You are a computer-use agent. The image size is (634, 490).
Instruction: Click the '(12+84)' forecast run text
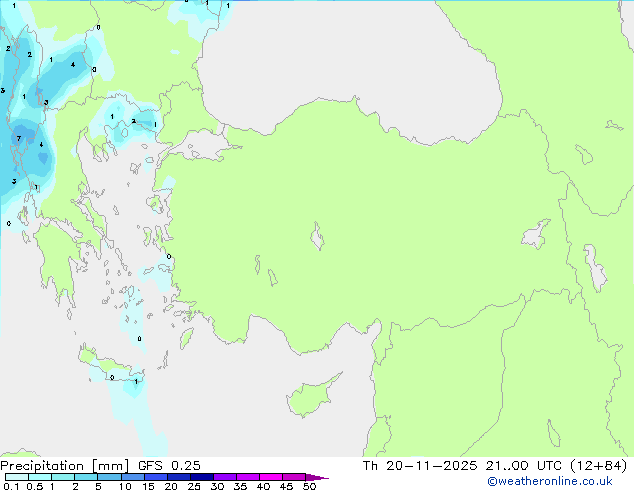599,466
